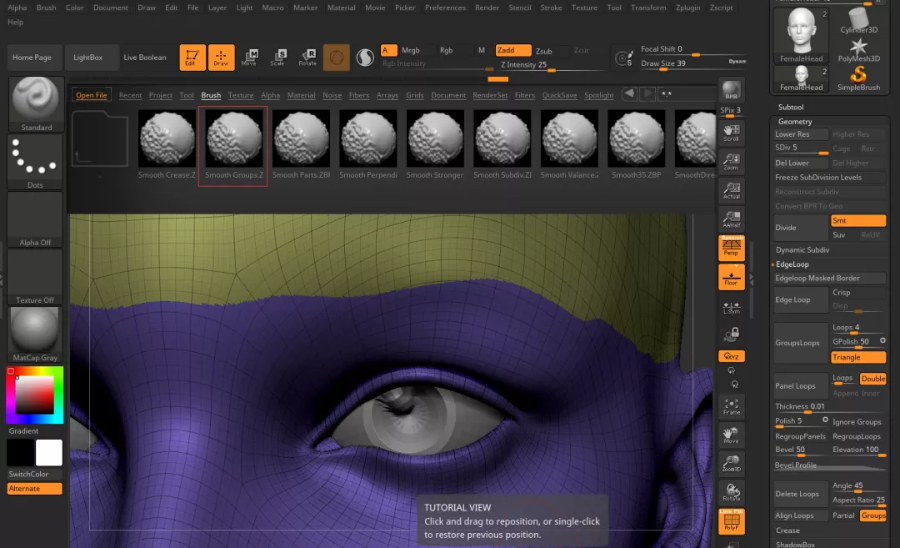Toggle the Triangle option

tap(858, 357)
